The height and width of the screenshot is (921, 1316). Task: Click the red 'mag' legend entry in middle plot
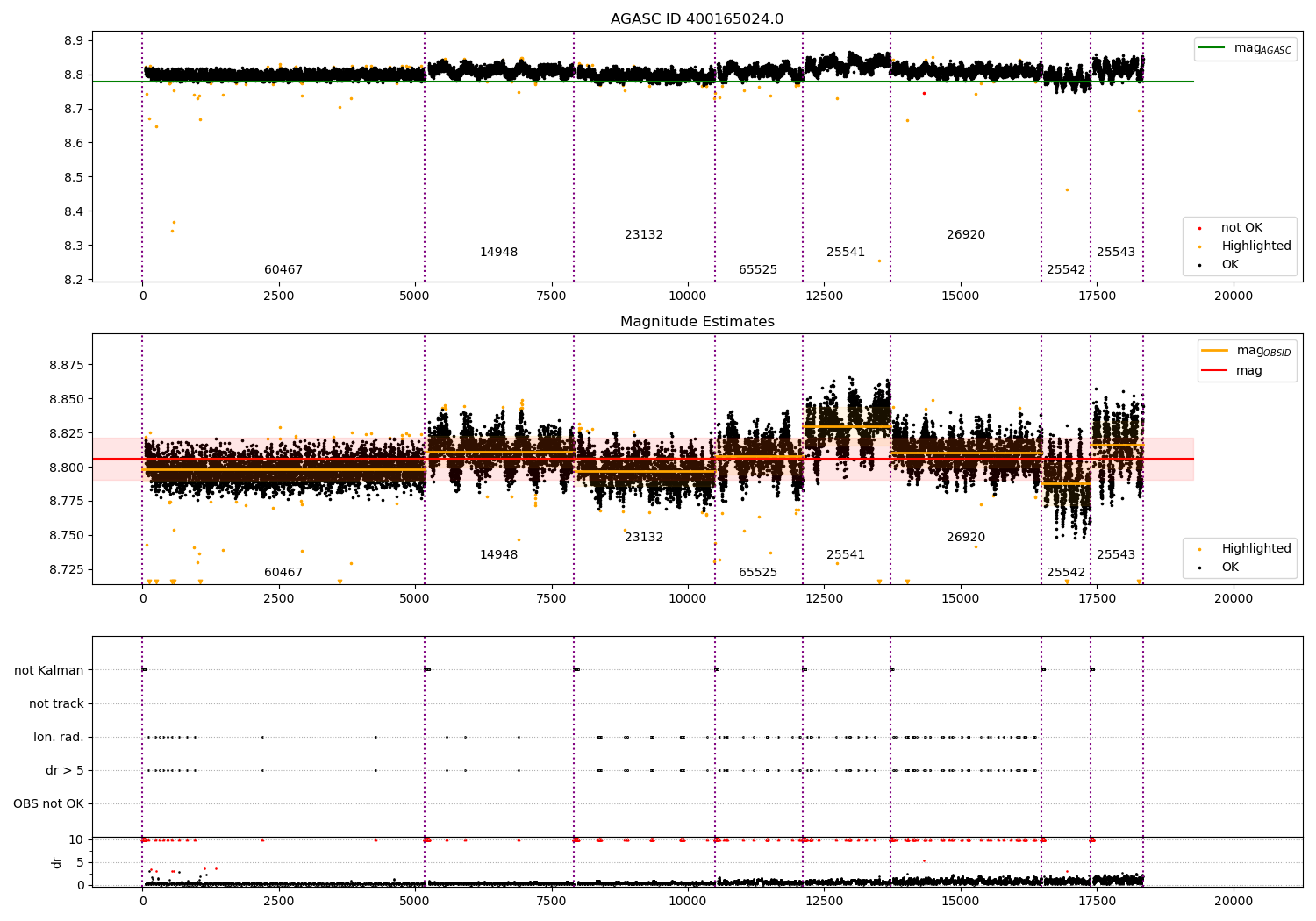1248,370
